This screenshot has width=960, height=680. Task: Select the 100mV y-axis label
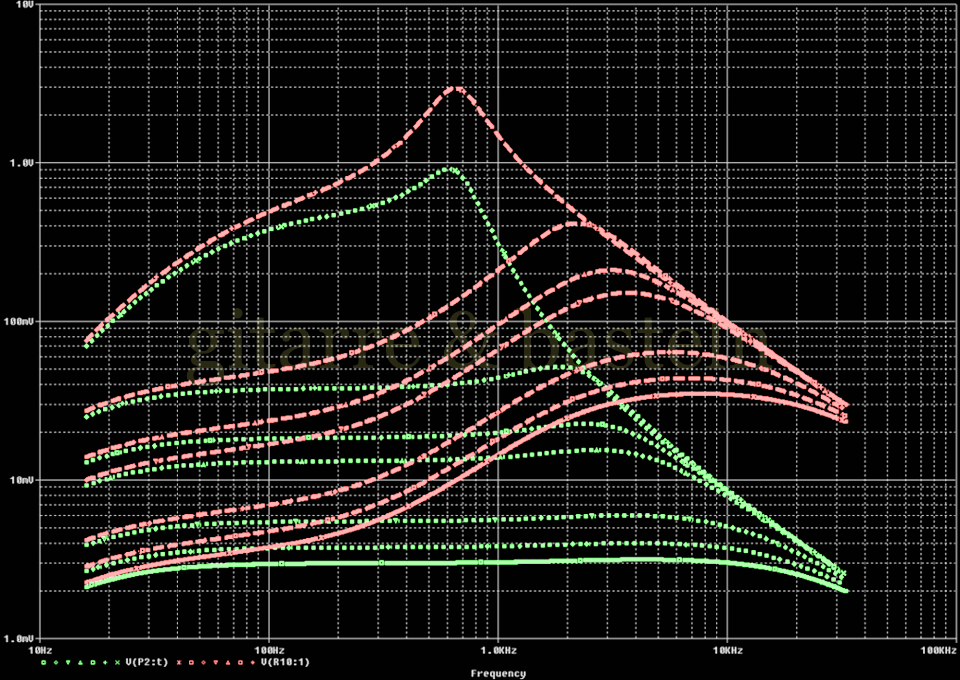pyautogui.click(x=19, y=321)
